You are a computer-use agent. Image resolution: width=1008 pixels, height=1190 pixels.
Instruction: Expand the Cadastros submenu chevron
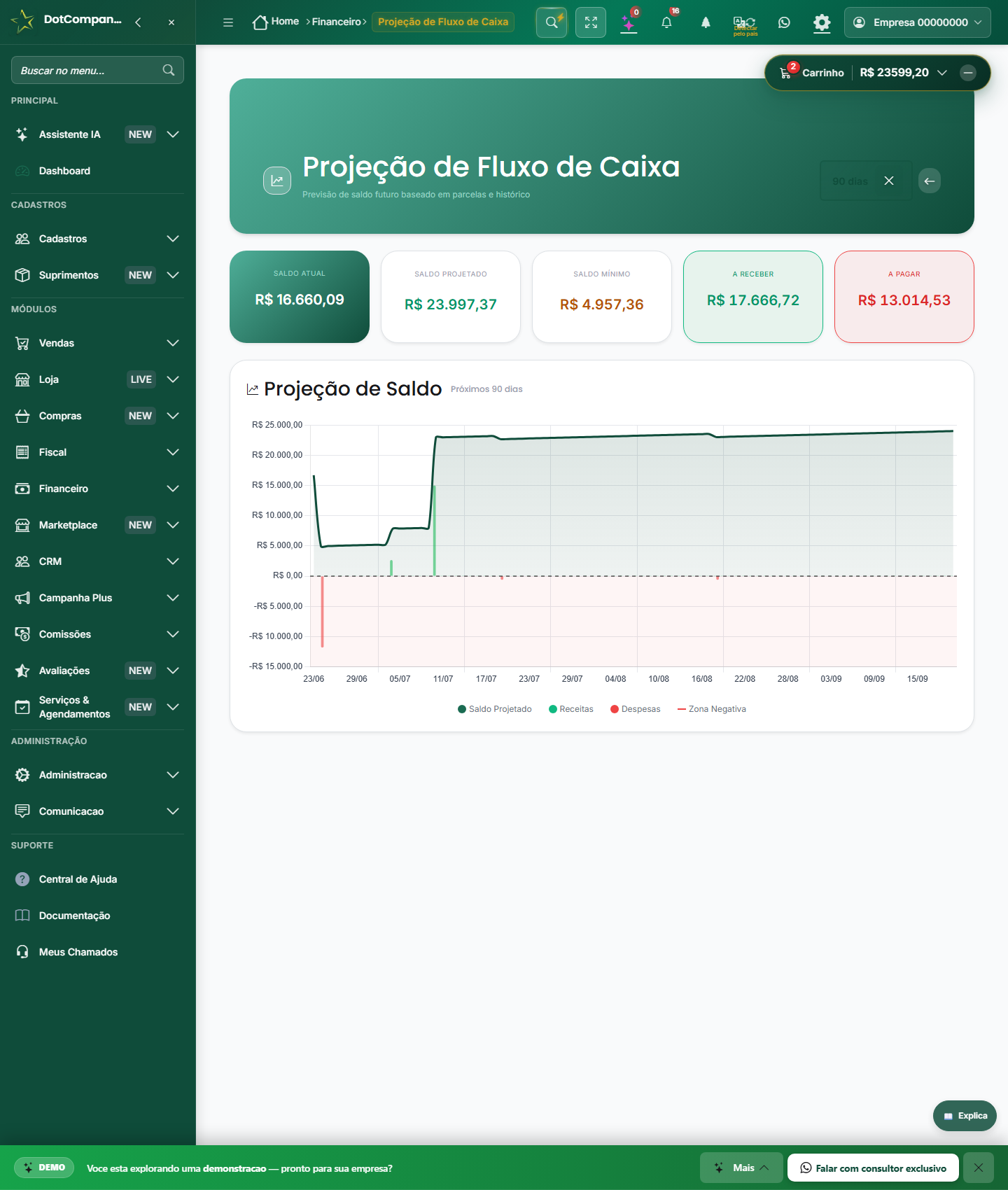tap(173, 239)
